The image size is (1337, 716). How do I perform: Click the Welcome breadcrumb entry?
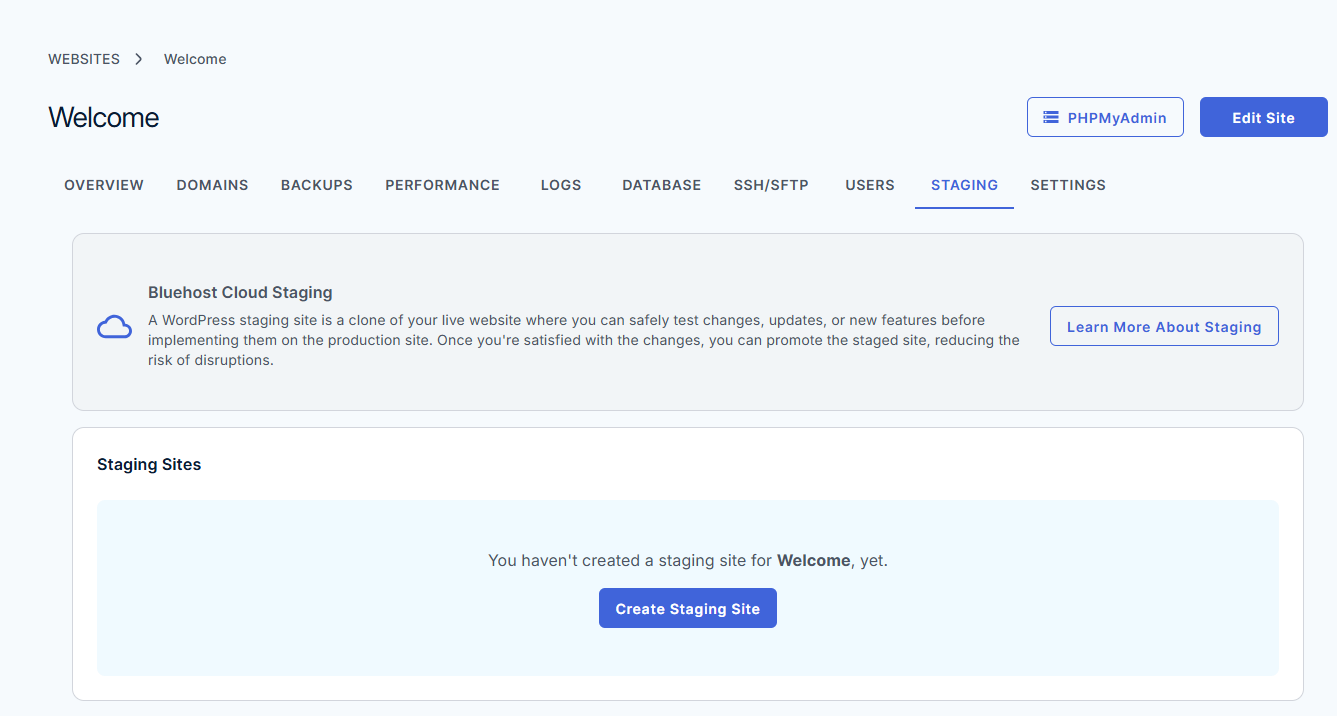[195, 59]
